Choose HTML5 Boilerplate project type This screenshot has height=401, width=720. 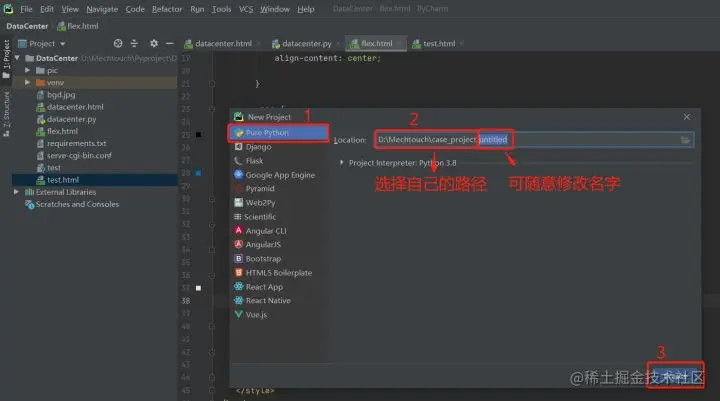279,273
